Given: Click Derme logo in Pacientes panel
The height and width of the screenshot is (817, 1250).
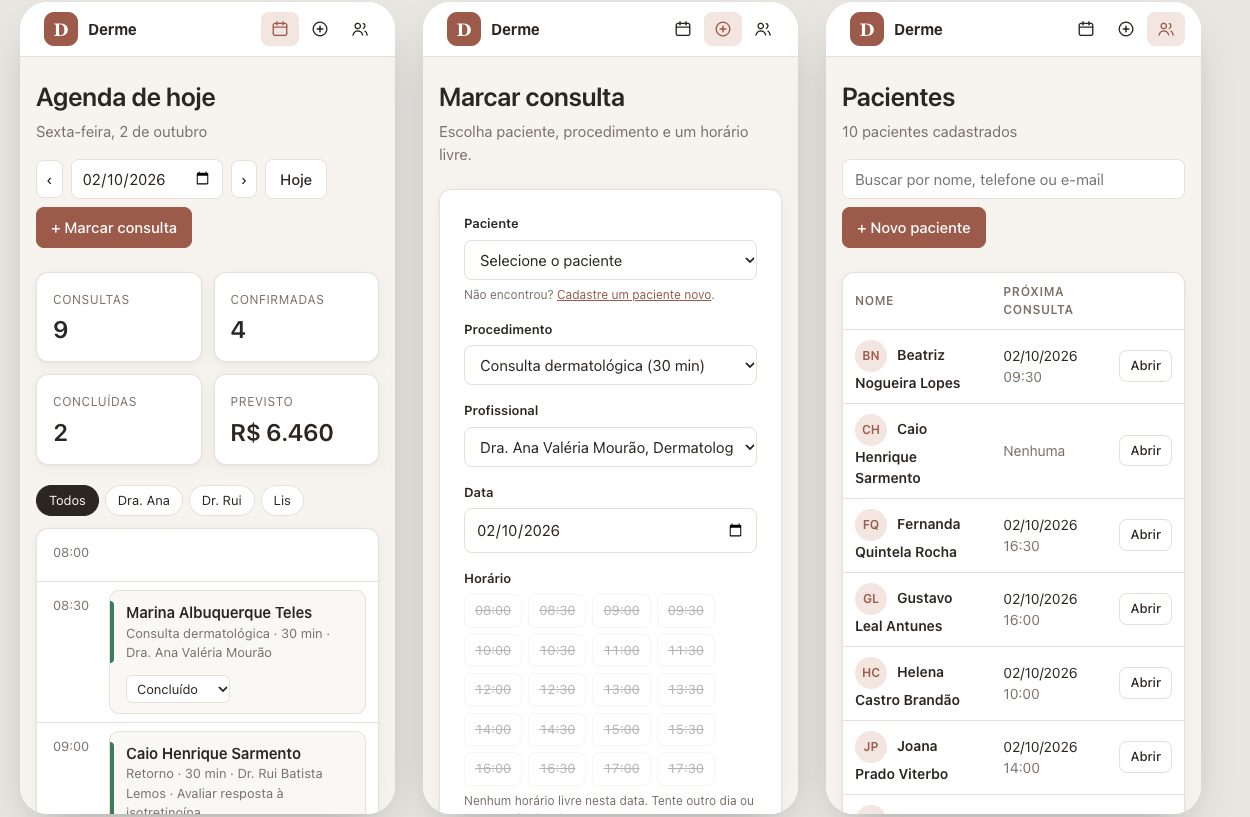Looking at the screenshot, I should pos(867,29).
